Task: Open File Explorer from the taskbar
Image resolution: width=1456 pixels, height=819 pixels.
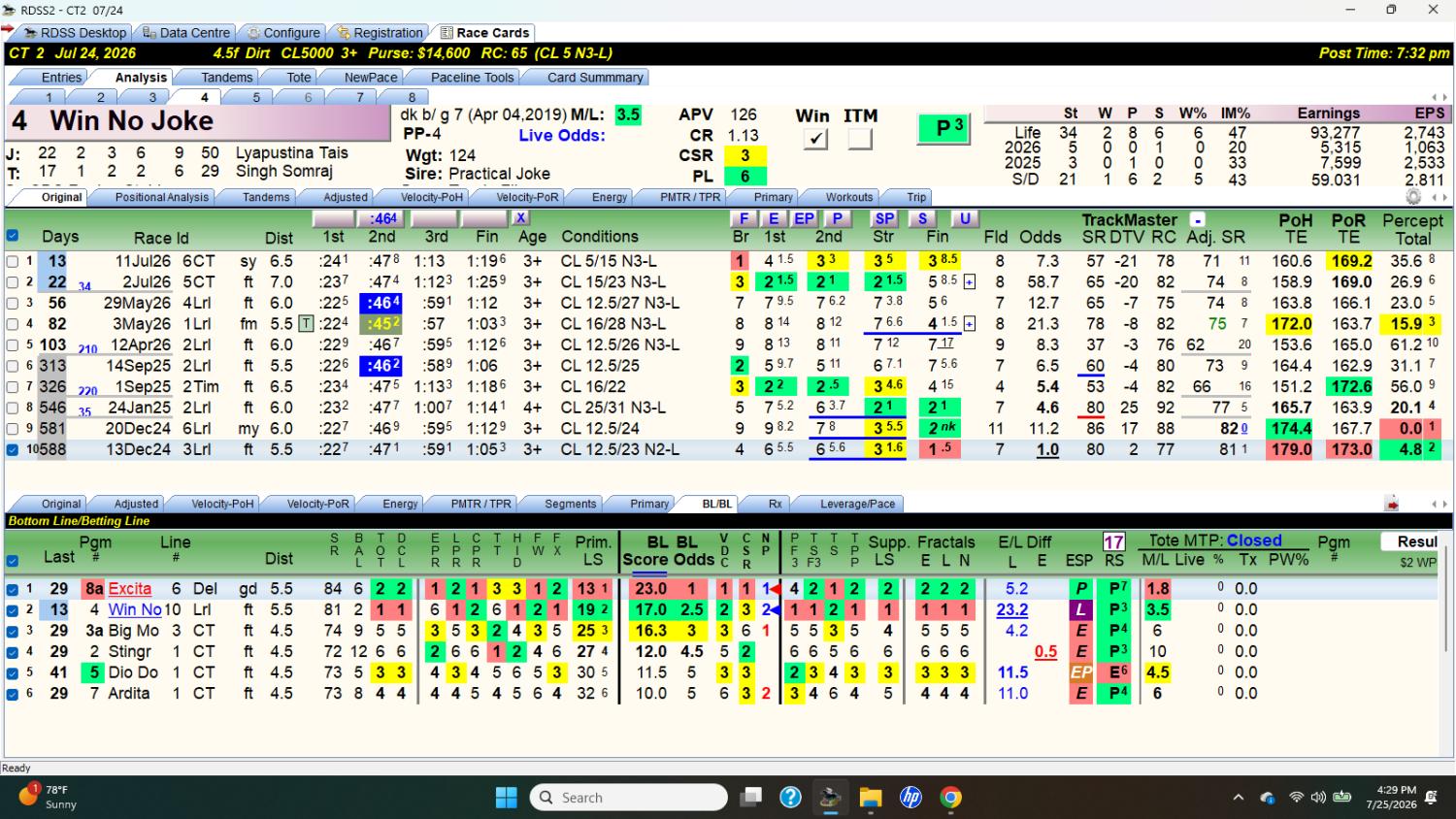Action: coord(870,798)
